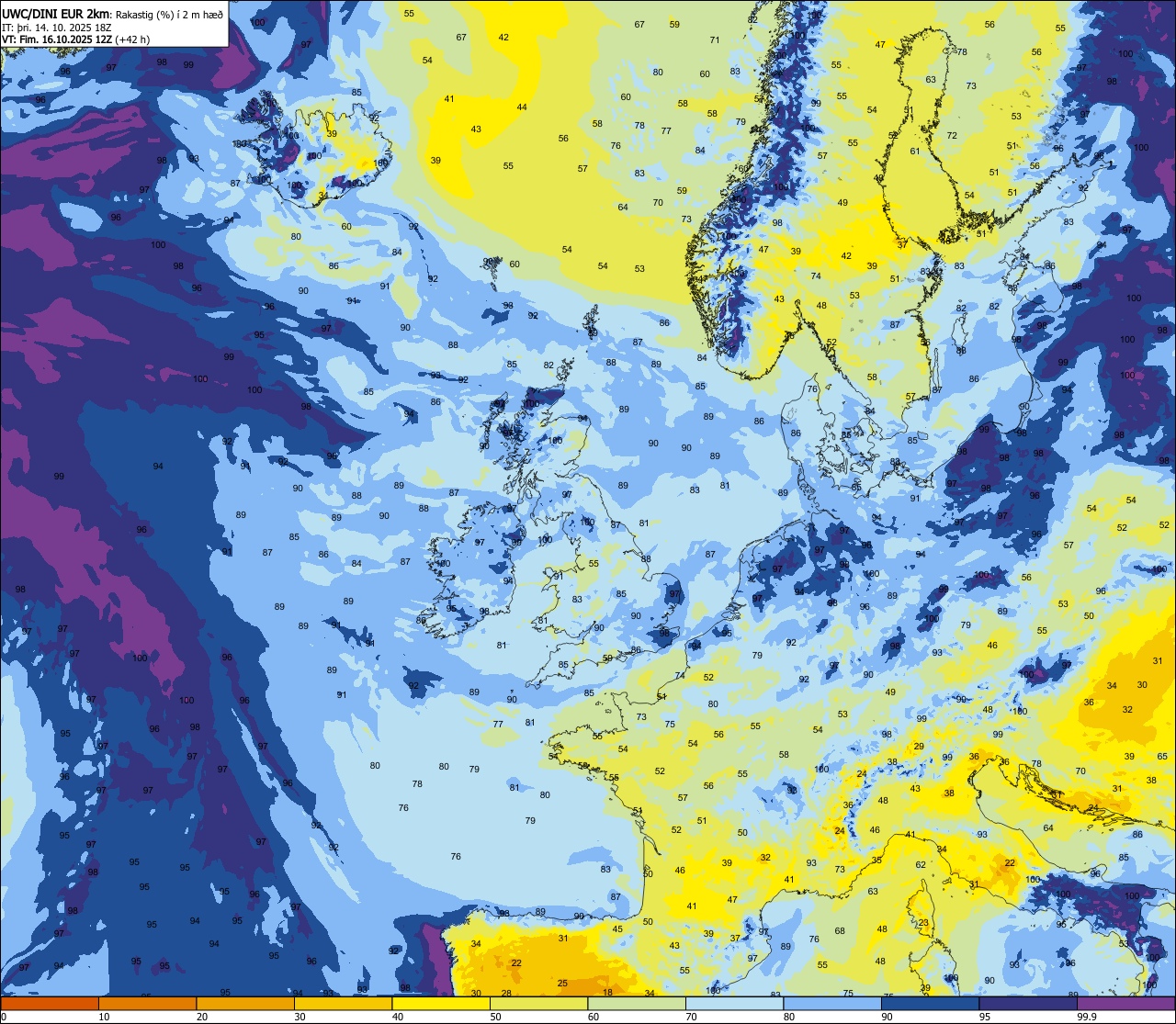Screen dimensions: 1176x1024
Task: Pick the pale green 60–70 legend segment
Action: coord(637,1003)
